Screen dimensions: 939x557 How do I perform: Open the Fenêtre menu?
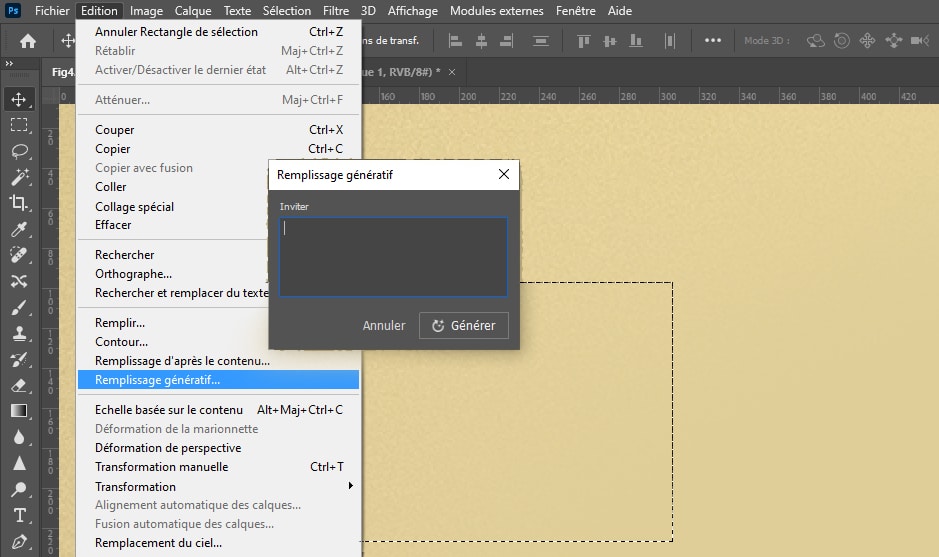point(575,10)
